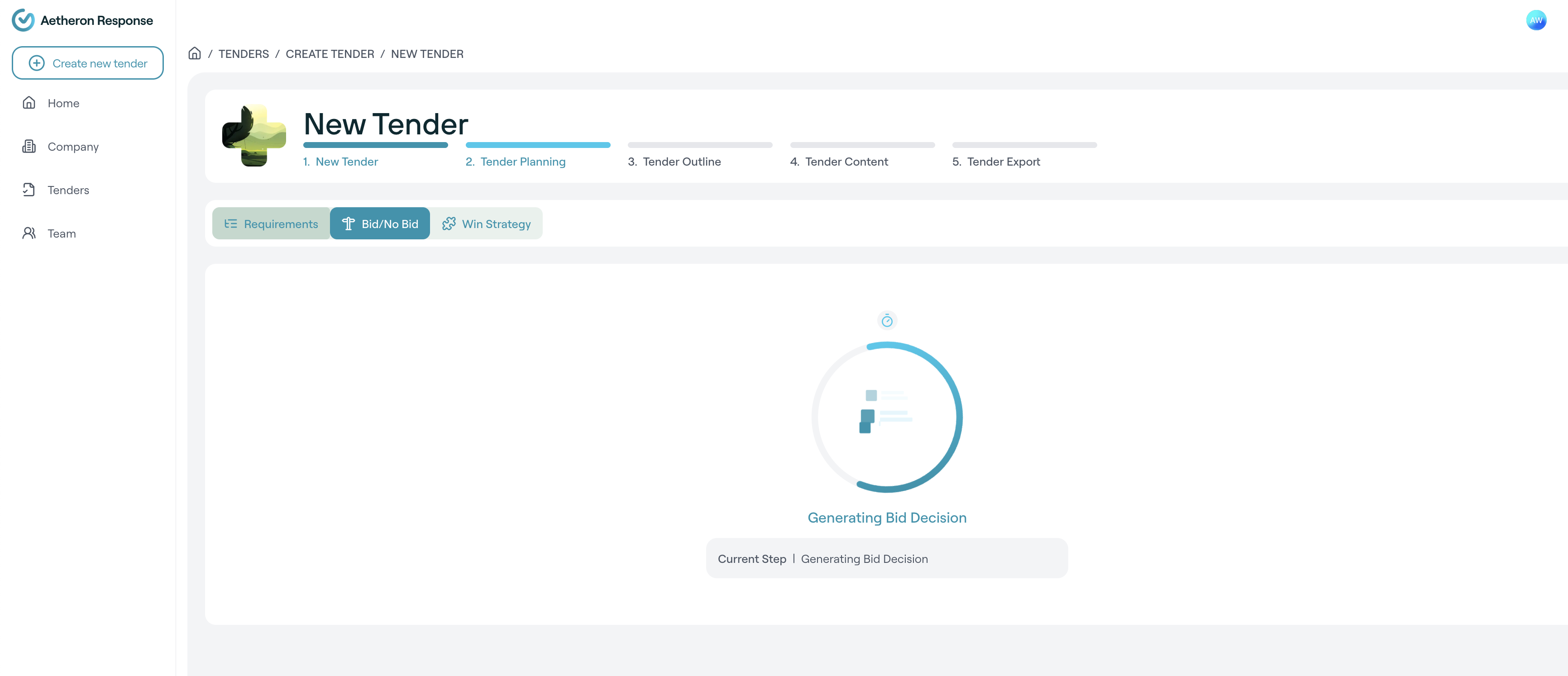The width and height of the screenshot is (1568, 676).
Task: Click CREATE TENDER in the breadcrumb
Action: tap(330, 54)
